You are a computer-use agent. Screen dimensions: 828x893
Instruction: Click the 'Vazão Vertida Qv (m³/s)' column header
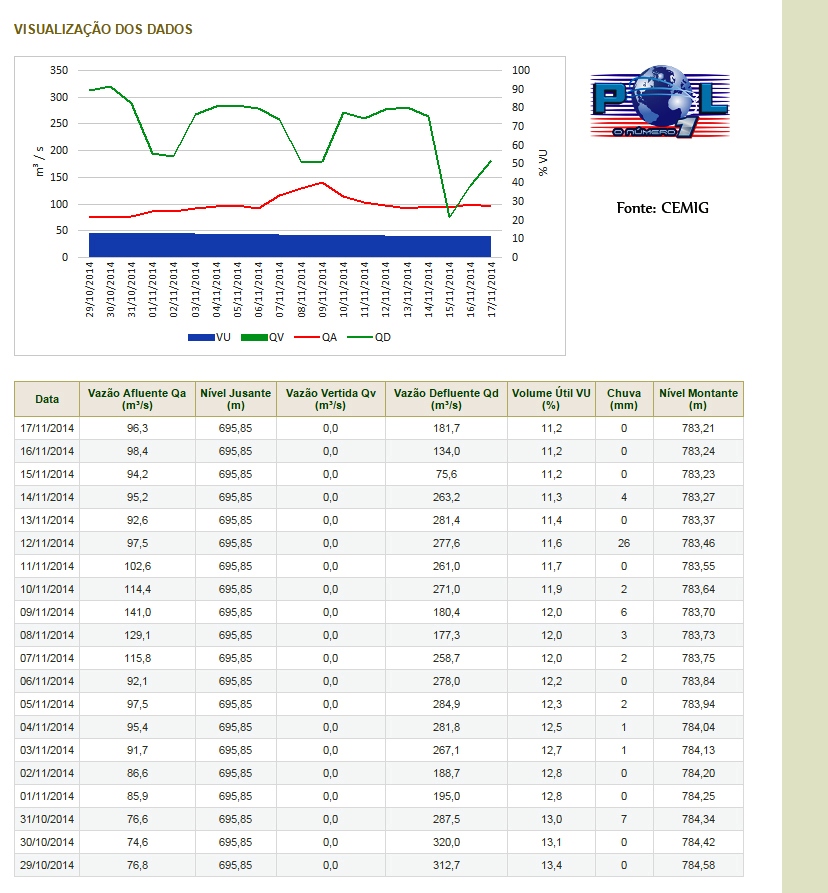[331, 399]
